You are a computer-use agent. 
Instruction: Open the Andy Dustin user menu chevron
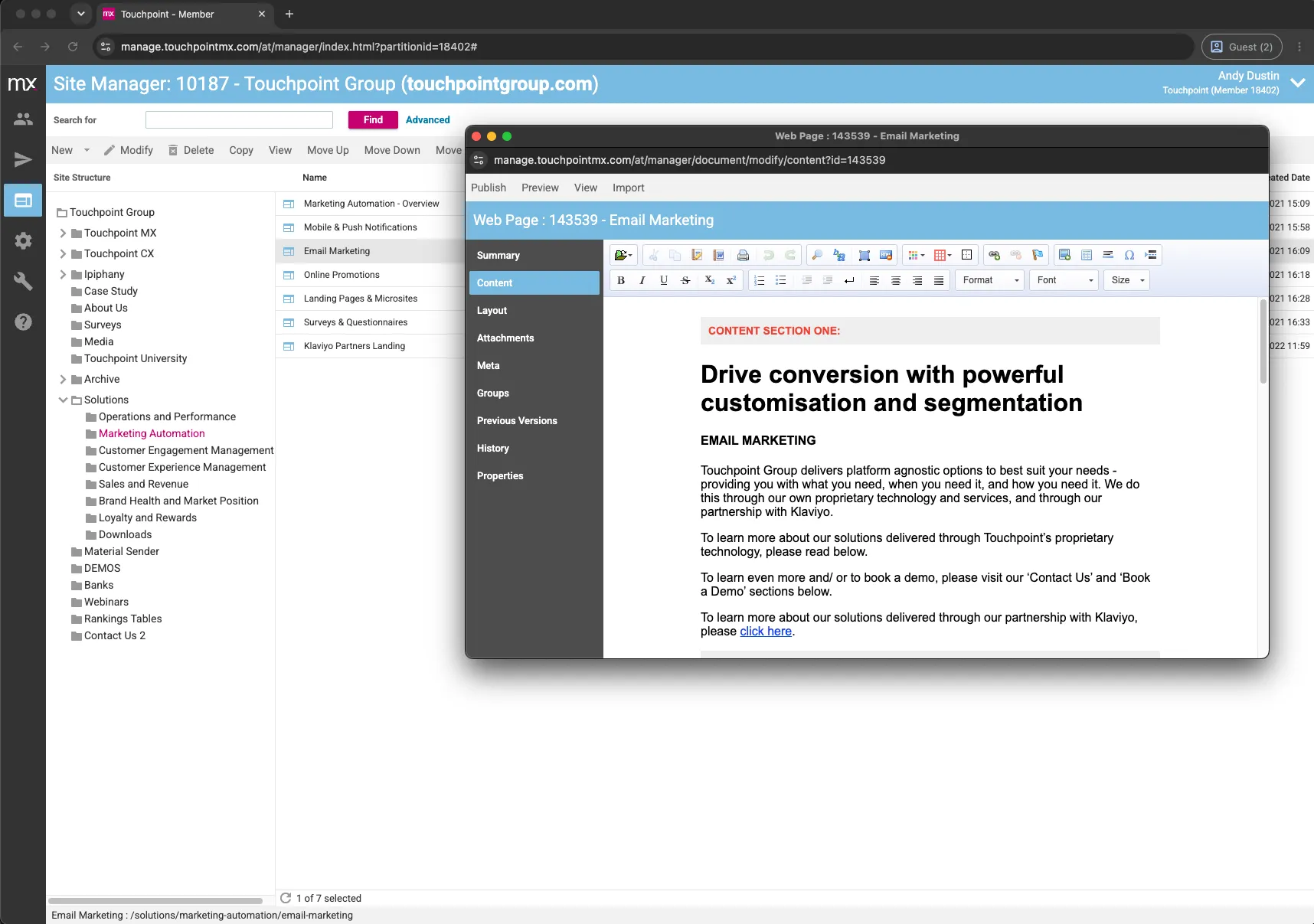click(1298, 83)
